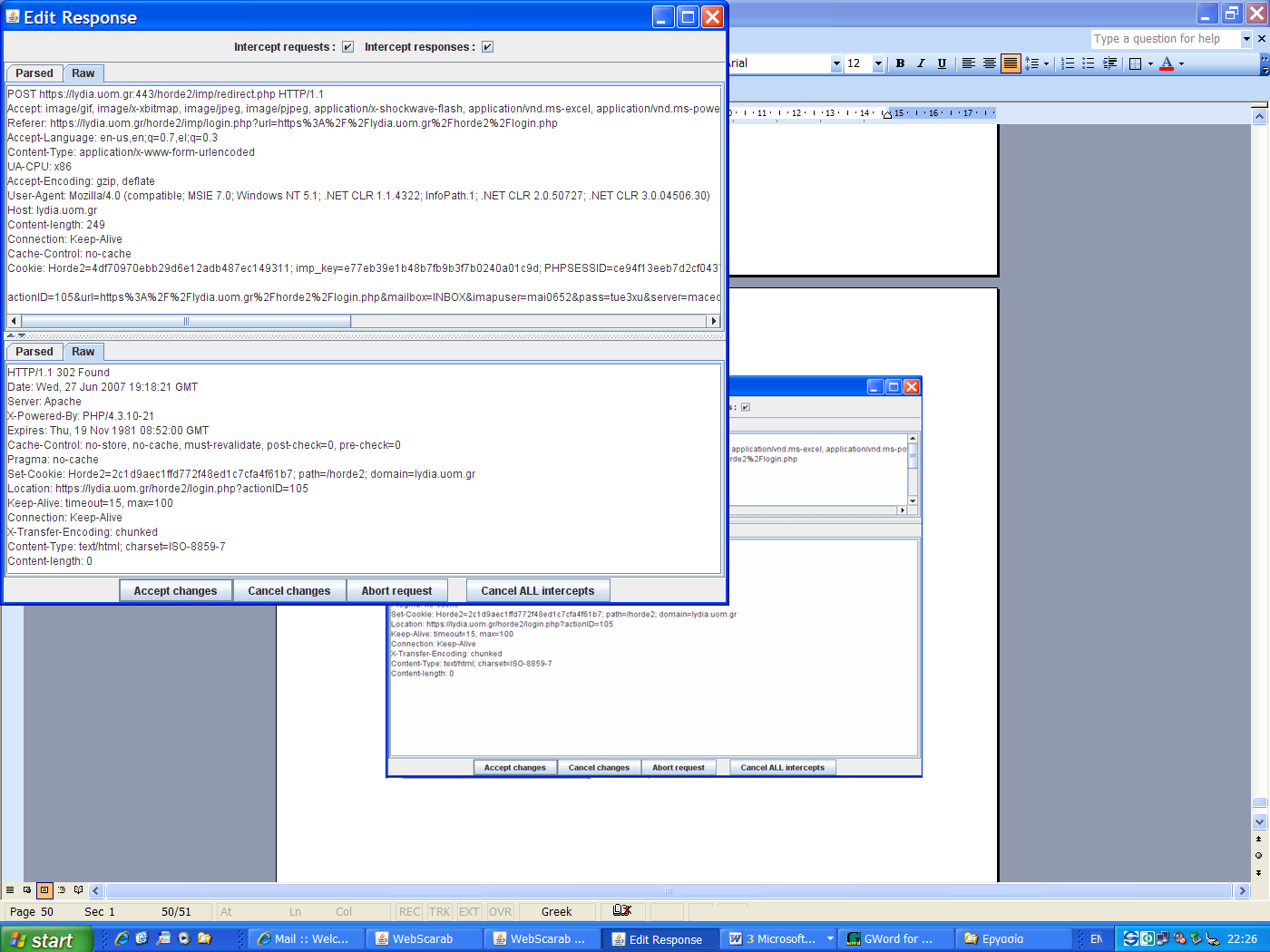Click Select Browse Object button on scrollbar
The width and height of the screenshot is (1270, 952).
coord(1258,855)
